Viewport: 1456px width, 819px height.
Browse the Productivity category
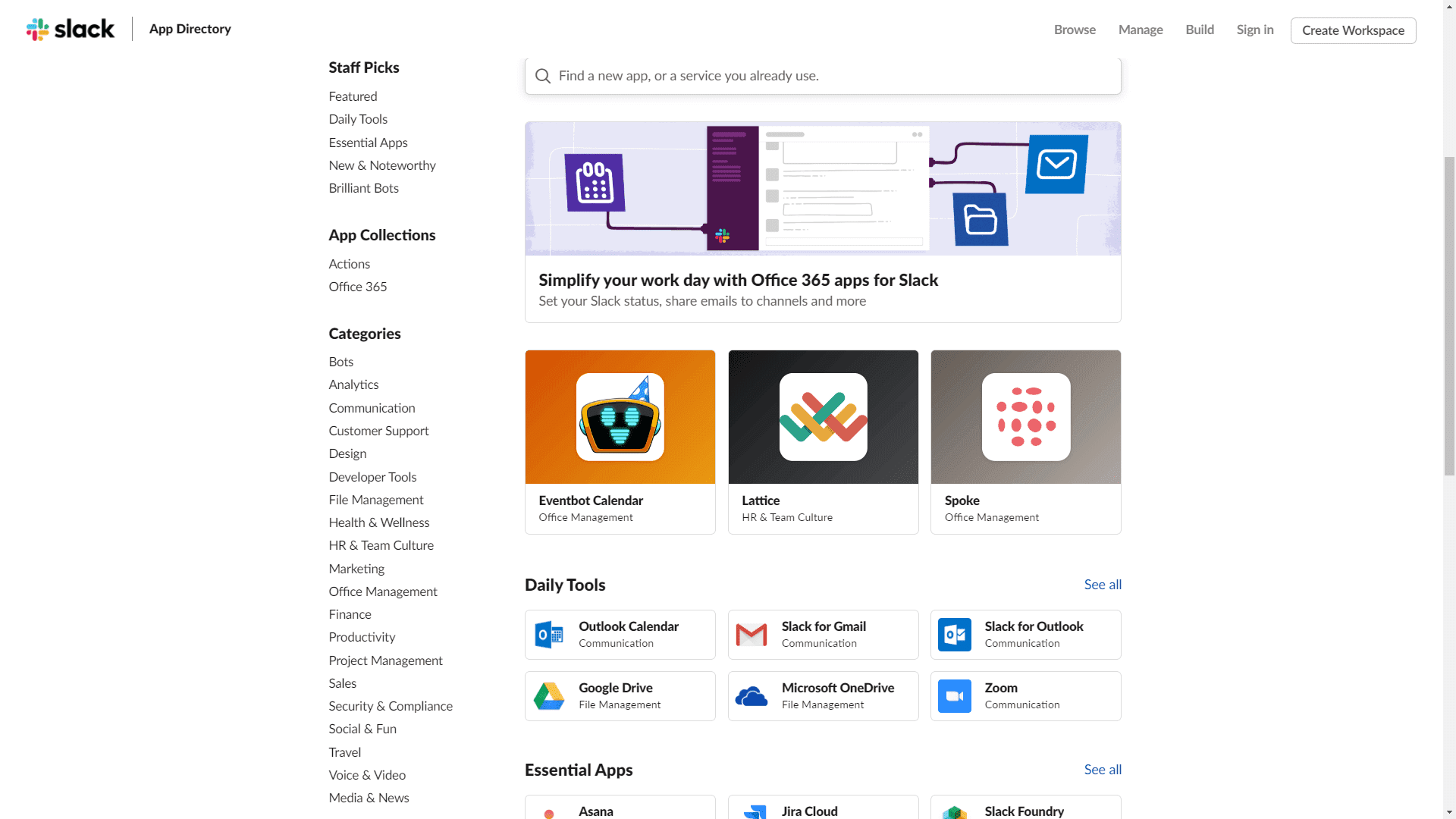[362, 637]
